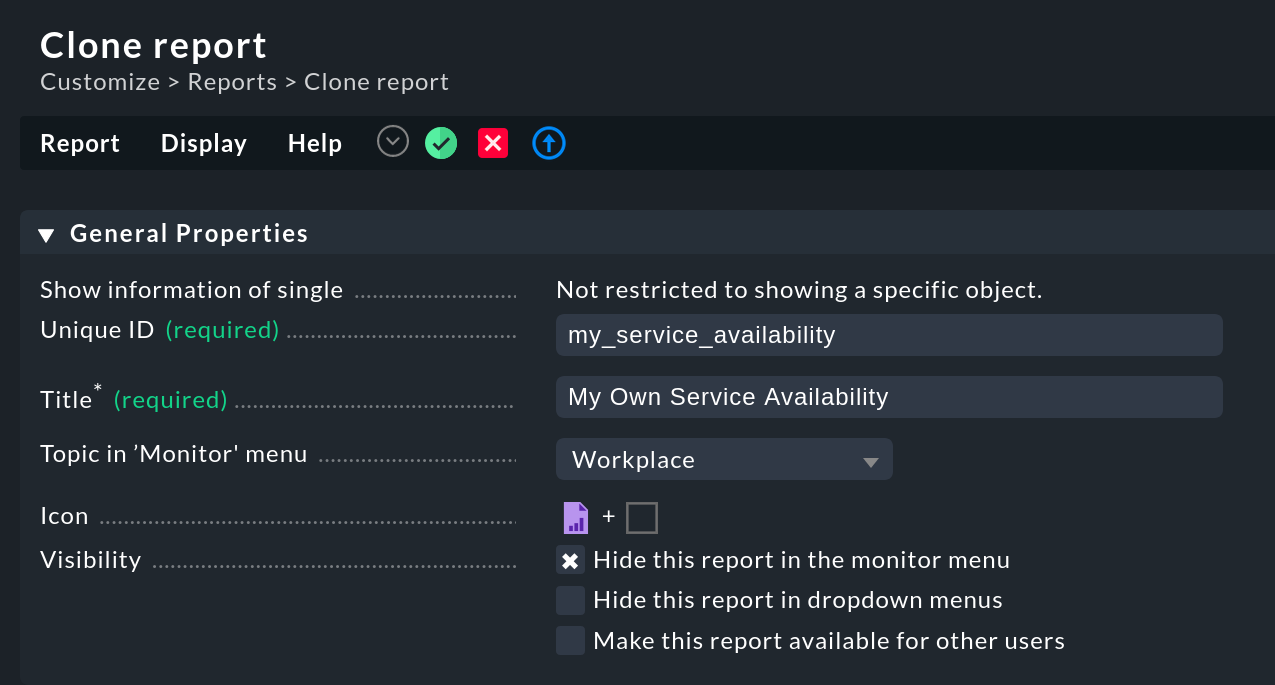The width and height of the screenshot is (1275, 685).
Task: Click the Reports breadcrumb
Action: click(232, 82)
